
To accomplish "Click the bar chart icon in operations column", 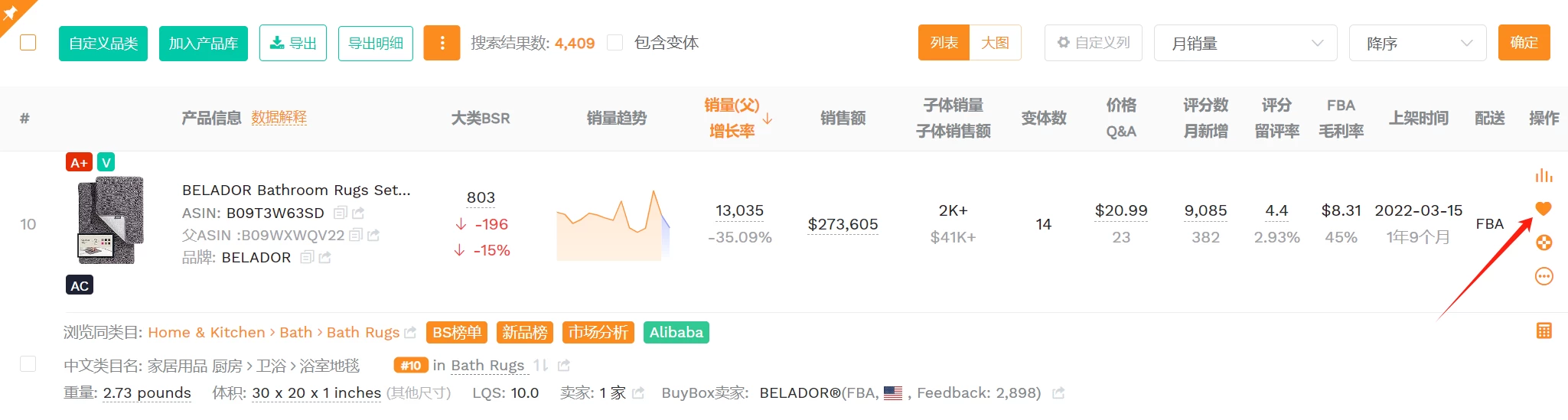I will [x=1544, y=175].
